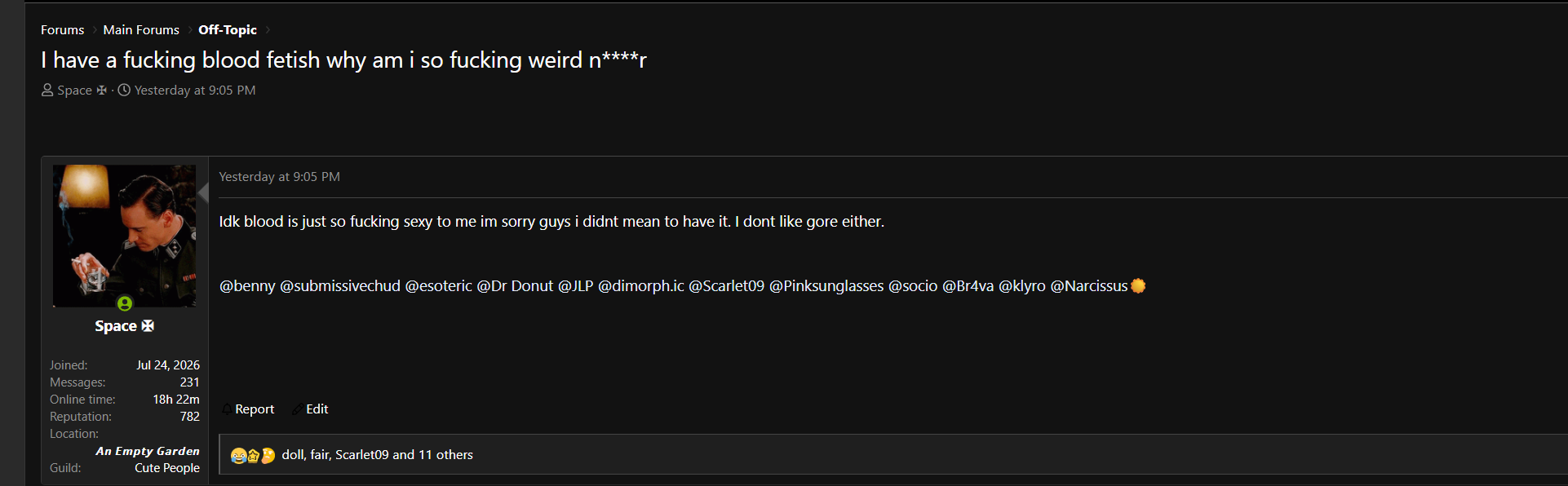Show the '11 others' reactions list
This screenshot has width=1568, height=486.
445,455
